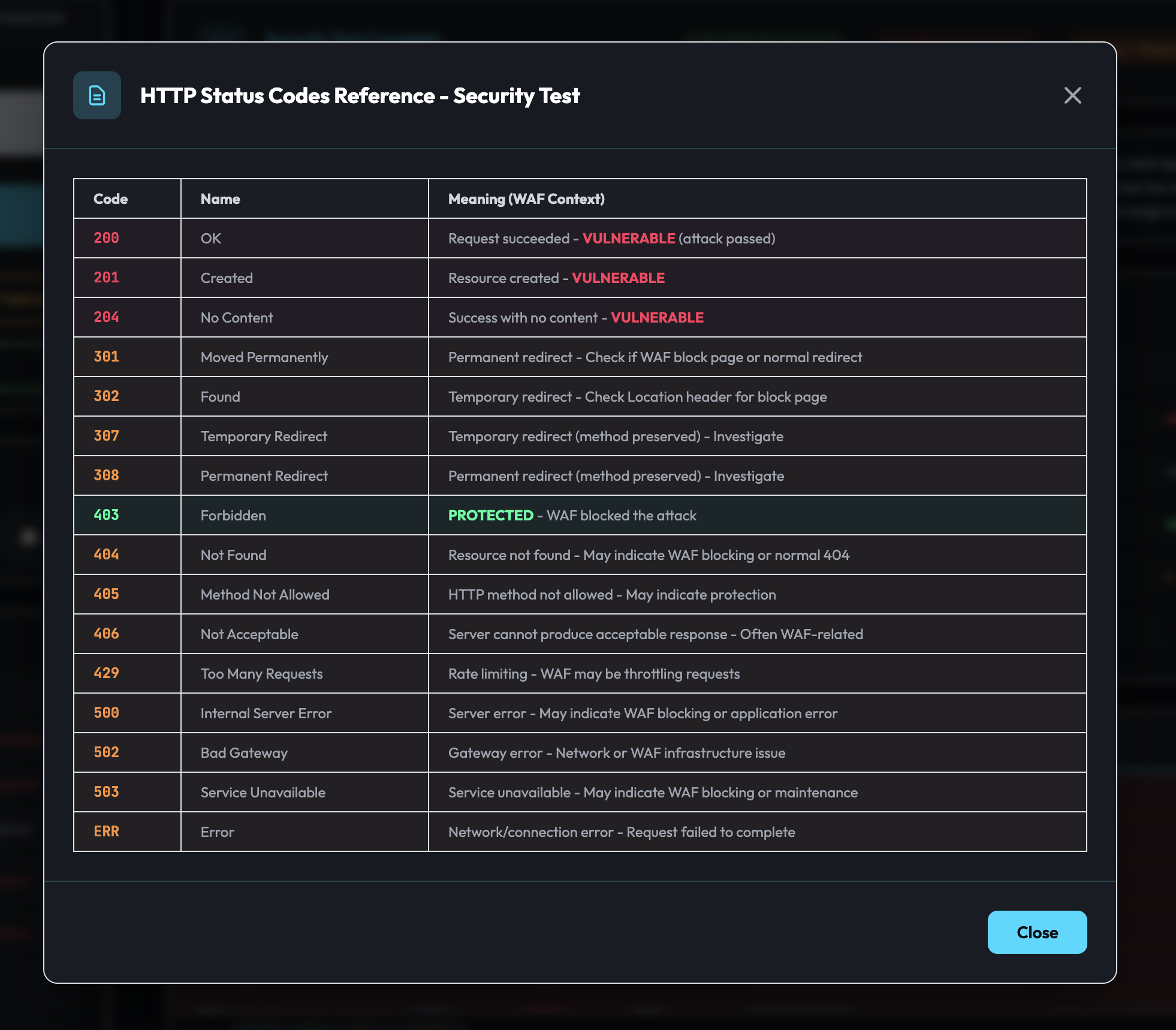Click the Meaning (WAF Context) column header
Screen dimensions: 1176x1030
(526, 199)
